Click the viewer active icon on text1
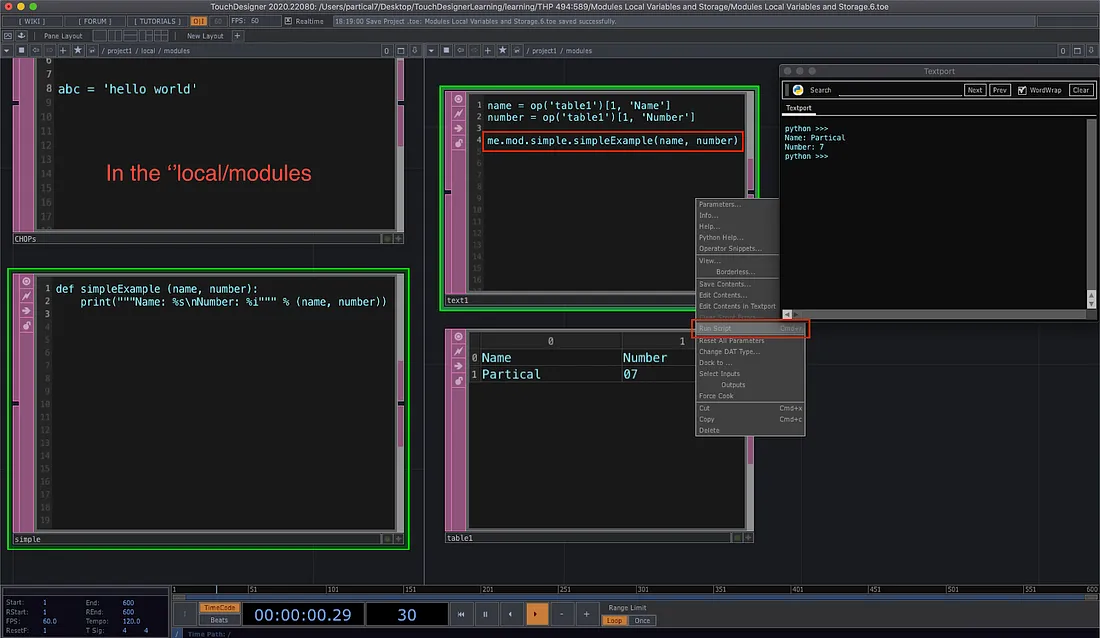This screenshot has height=638, width=1100. coord(459,99)
